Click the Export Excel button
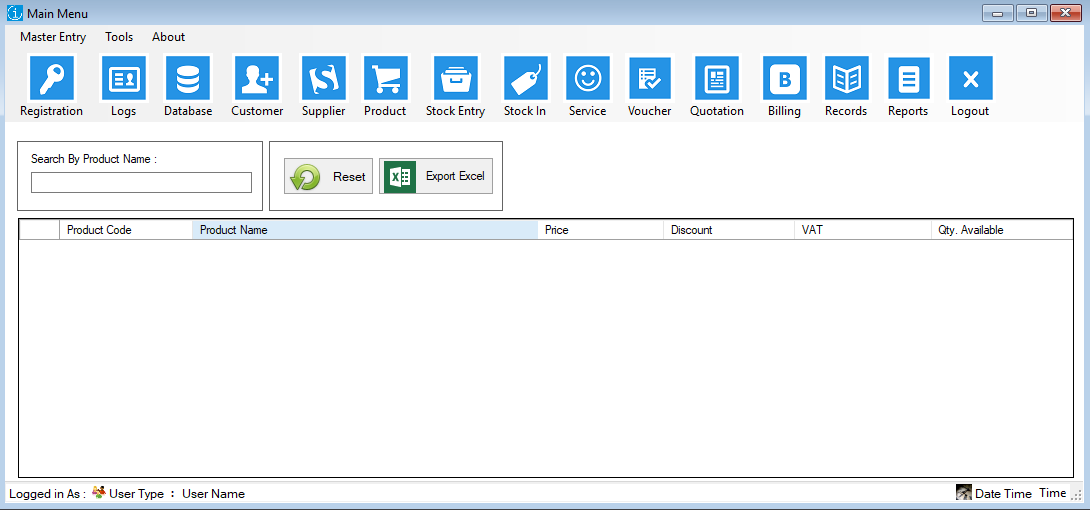 coord(436,176)
